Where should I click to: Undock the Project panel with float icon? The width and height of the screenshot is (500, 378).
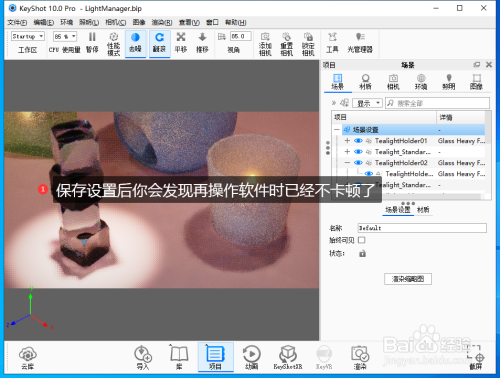point(477,65)
